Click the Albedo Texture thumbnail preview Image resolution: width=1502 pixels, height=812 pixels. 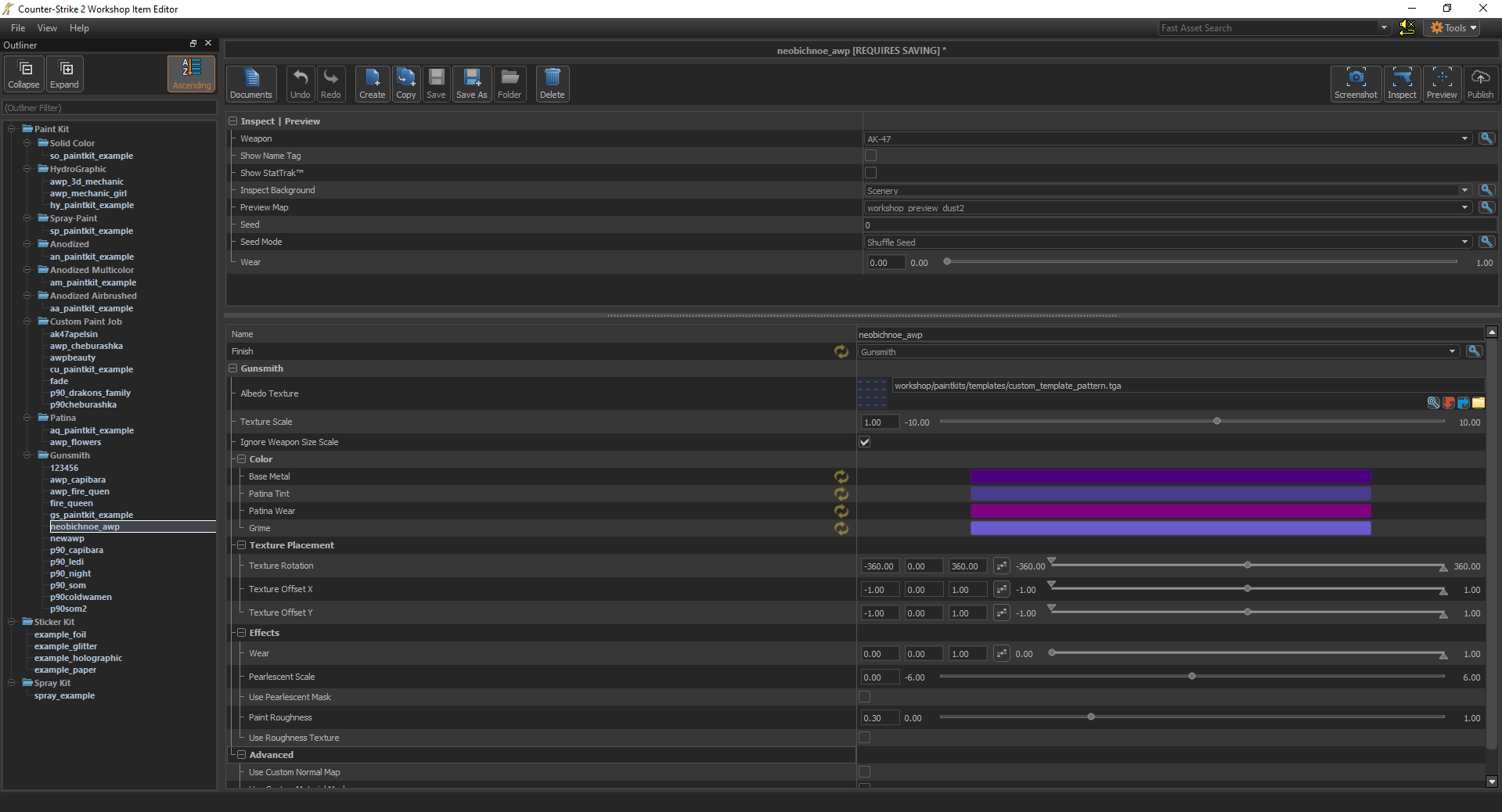(x=872, y=393)
